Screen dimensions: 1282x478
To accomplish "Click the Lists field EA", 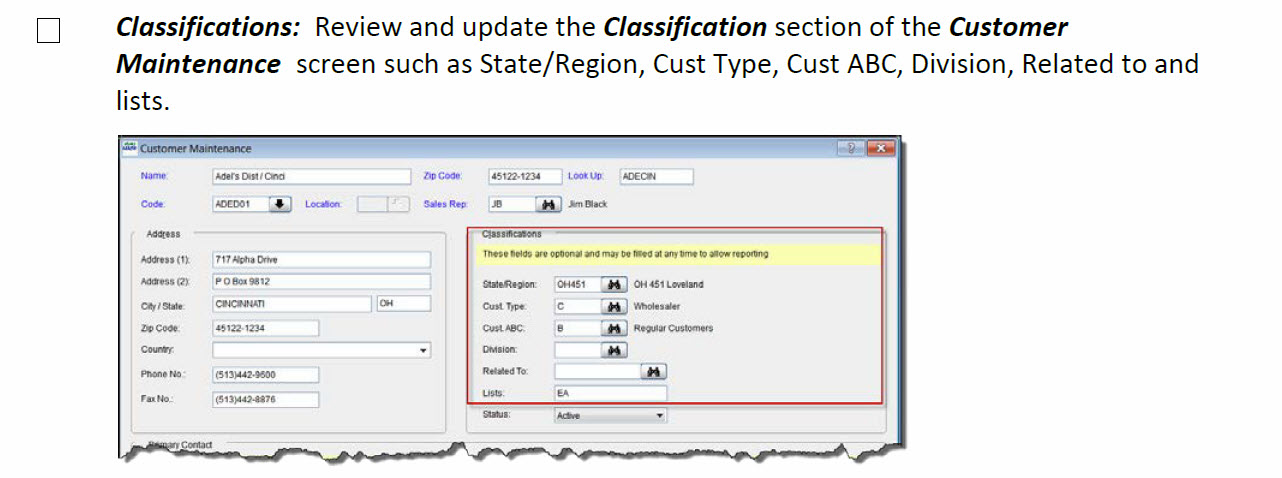I will 610,393.
